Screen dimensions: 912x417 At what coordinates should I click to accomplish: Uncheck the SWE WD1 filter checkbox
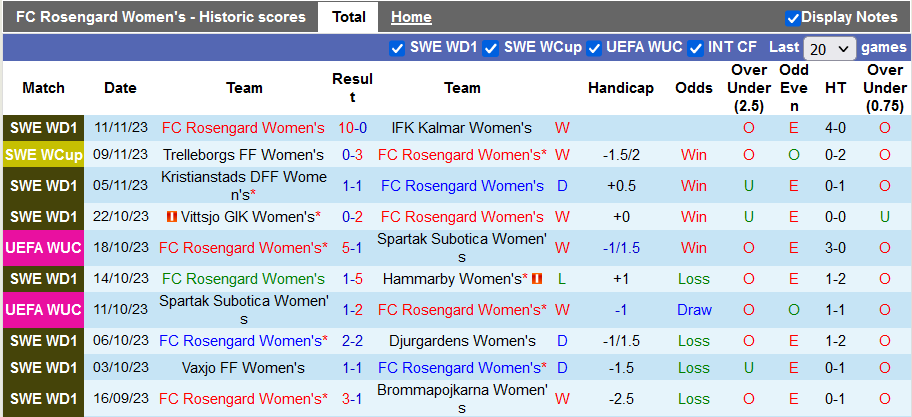tap(397, 48)
